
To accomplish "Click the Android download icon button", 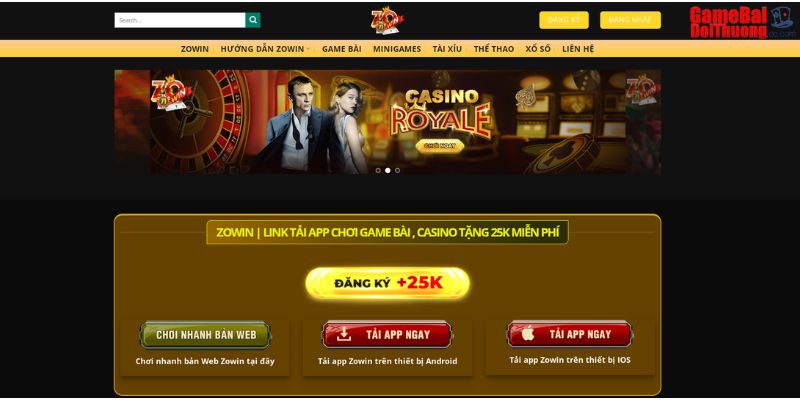I will 387,335.
